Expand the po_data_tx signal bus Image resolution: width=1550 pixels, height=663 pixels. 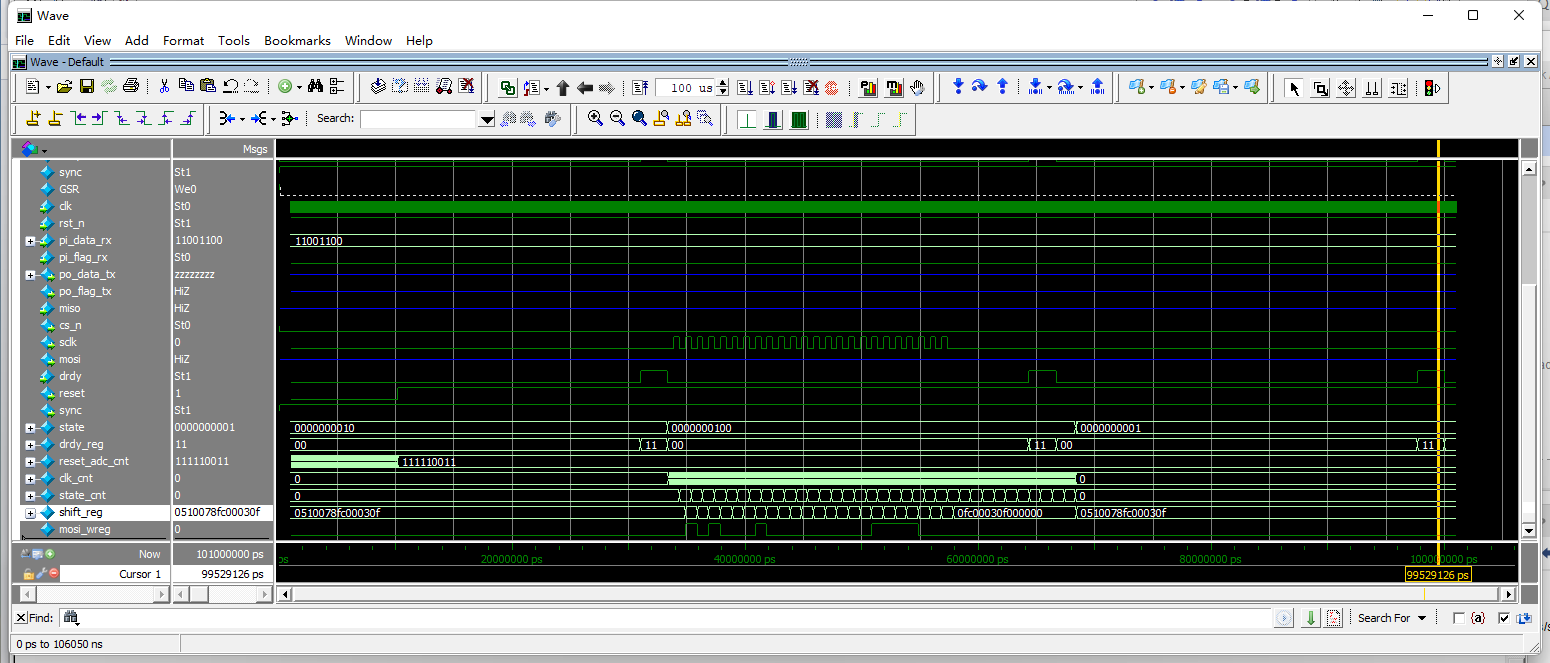point(30,275)
